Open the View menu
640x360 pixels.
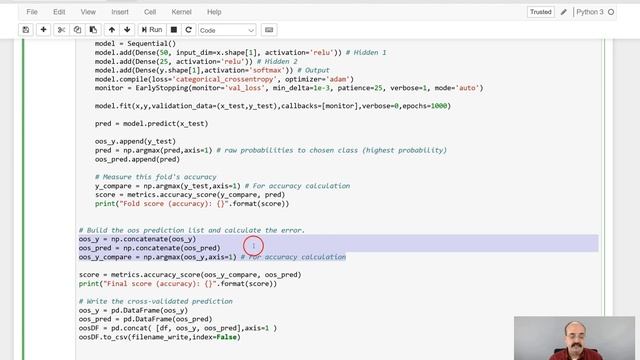point(88,12)
